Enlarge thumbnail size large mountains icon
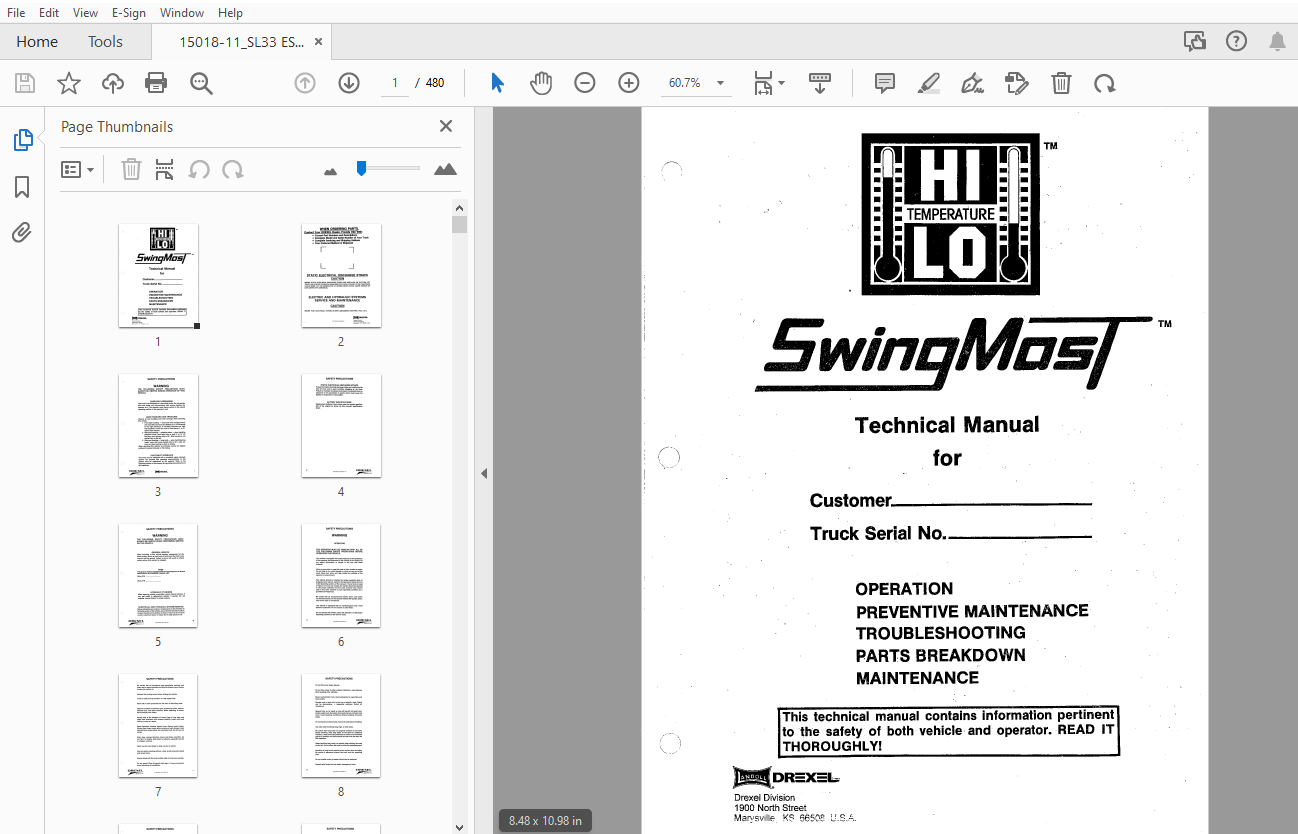1298x834 pixels. [x=445, y=169]
